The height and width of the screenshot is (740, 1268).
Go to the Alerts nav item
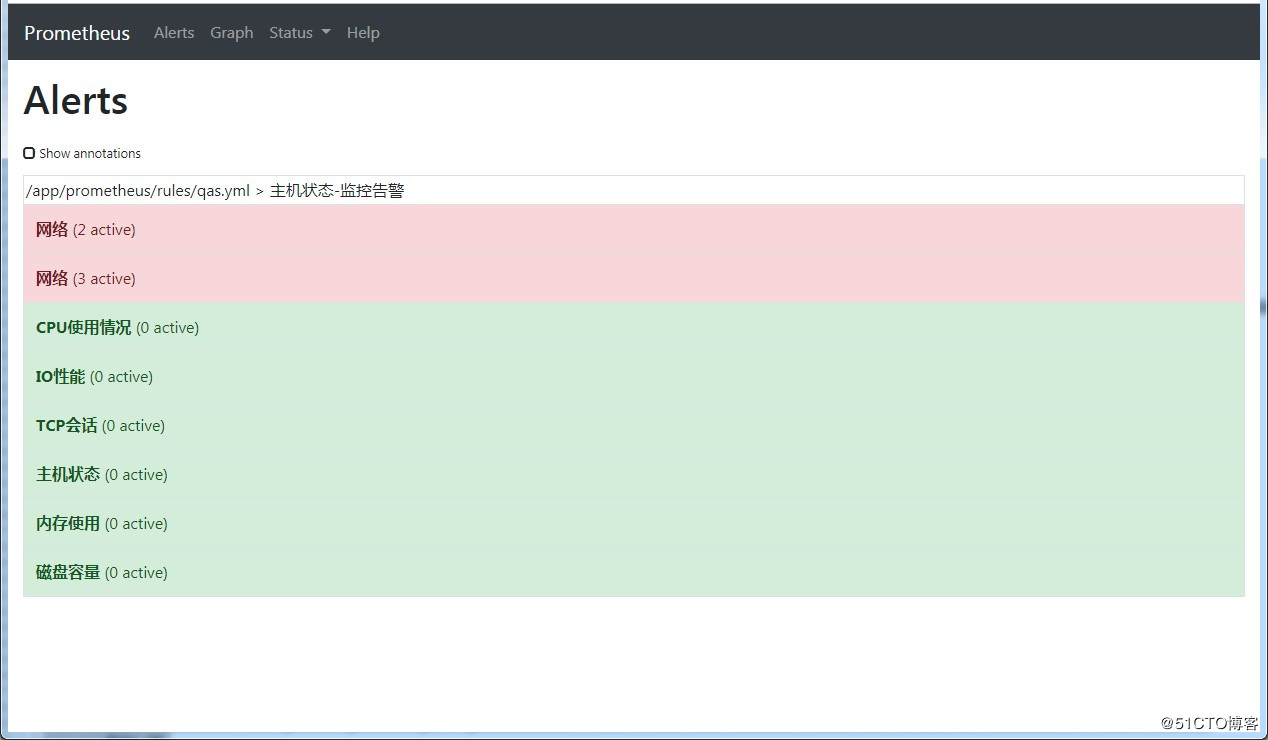(174, 33)
